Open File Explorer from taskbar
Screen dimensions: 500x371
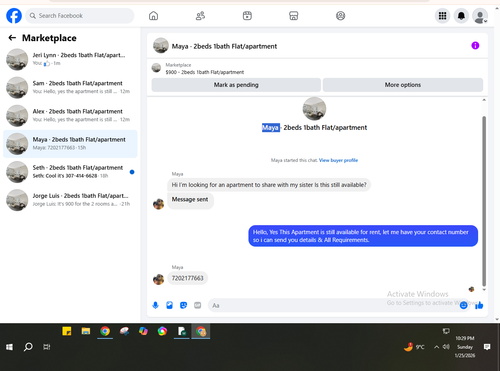click(86, 331)
